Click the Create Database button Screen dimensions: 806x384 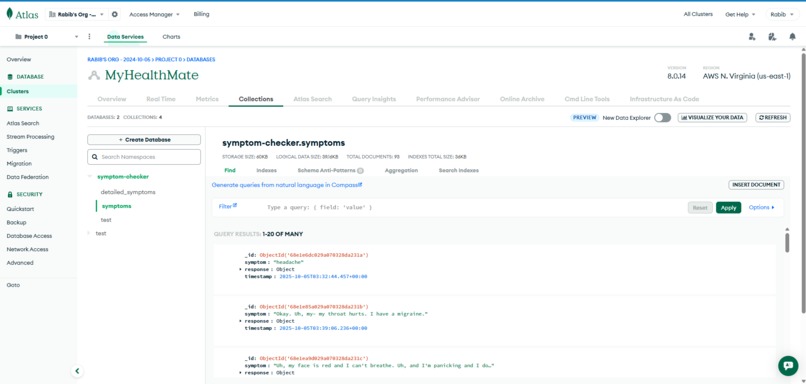(x=144, y=140)
